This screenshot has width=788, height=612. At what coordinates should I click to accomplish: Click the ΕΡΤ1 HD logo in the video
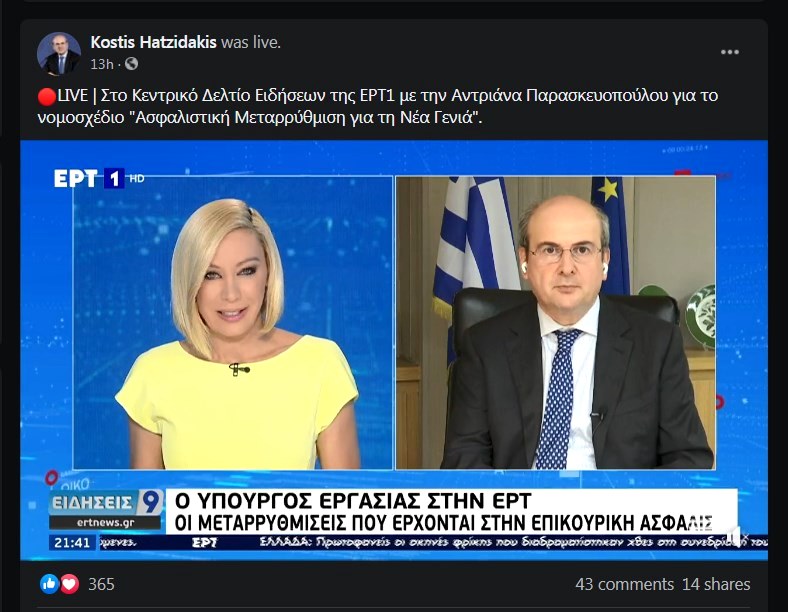98,178
